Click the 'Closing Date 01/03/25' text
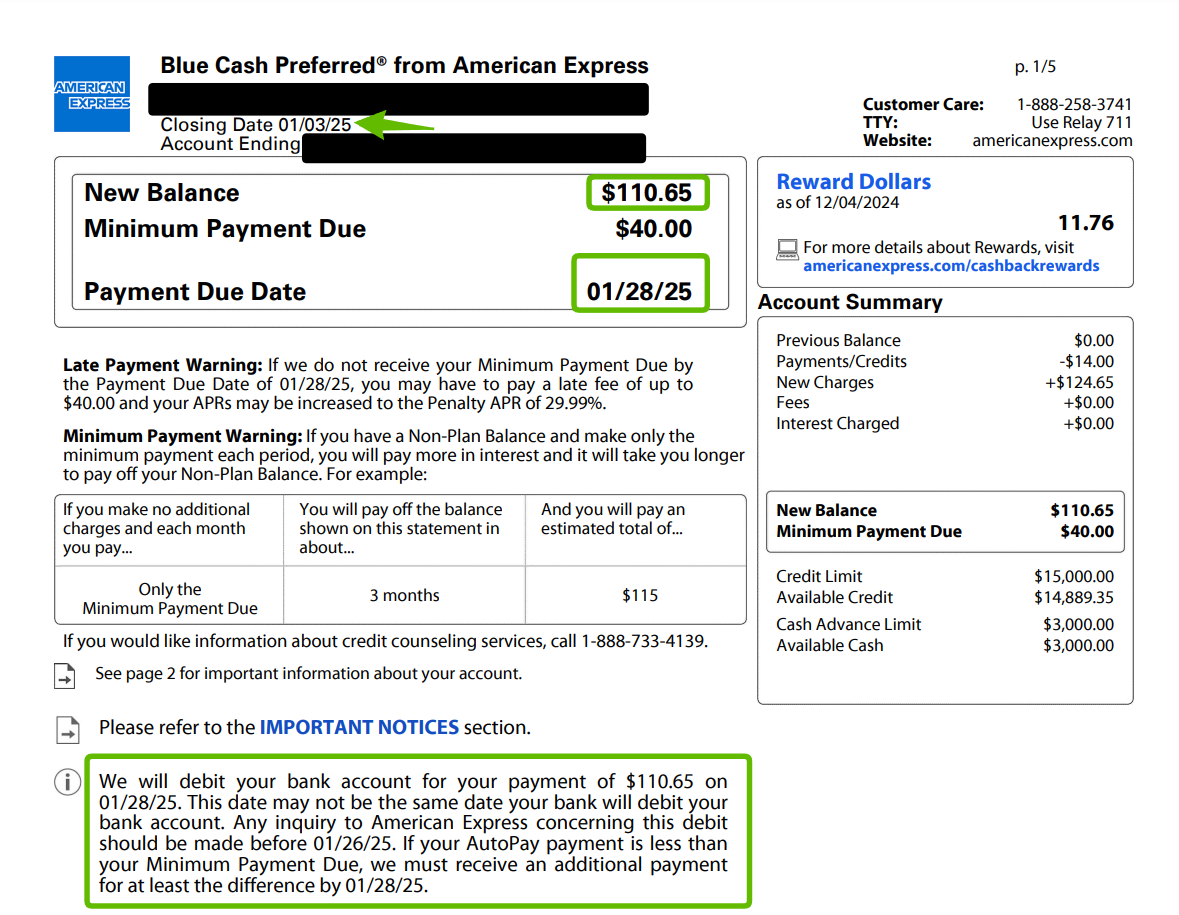 click(256, 124)
